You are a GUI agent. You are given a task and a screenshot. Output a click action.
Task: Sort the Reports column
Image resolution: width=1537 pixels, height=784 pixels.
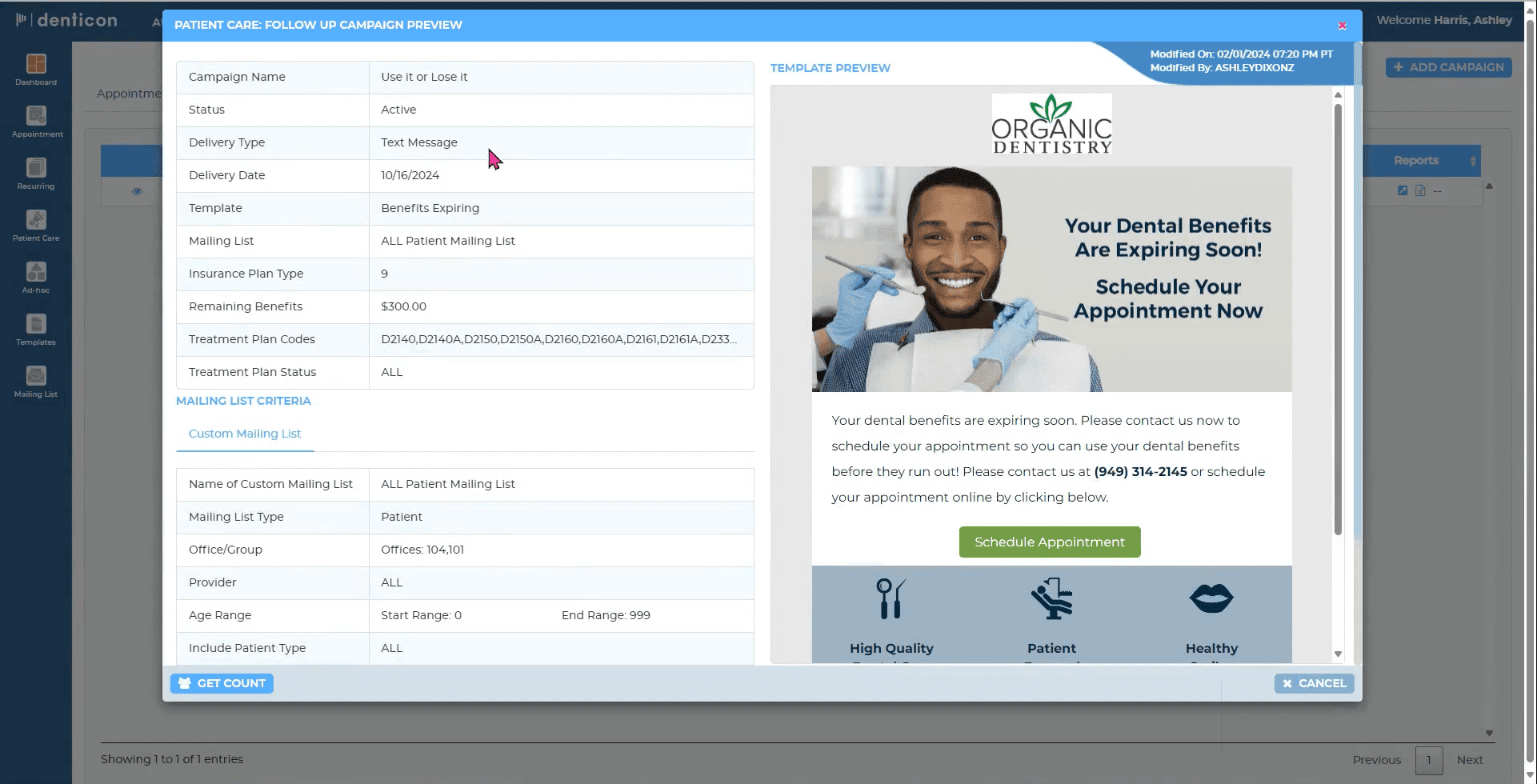coord(1417,161)
